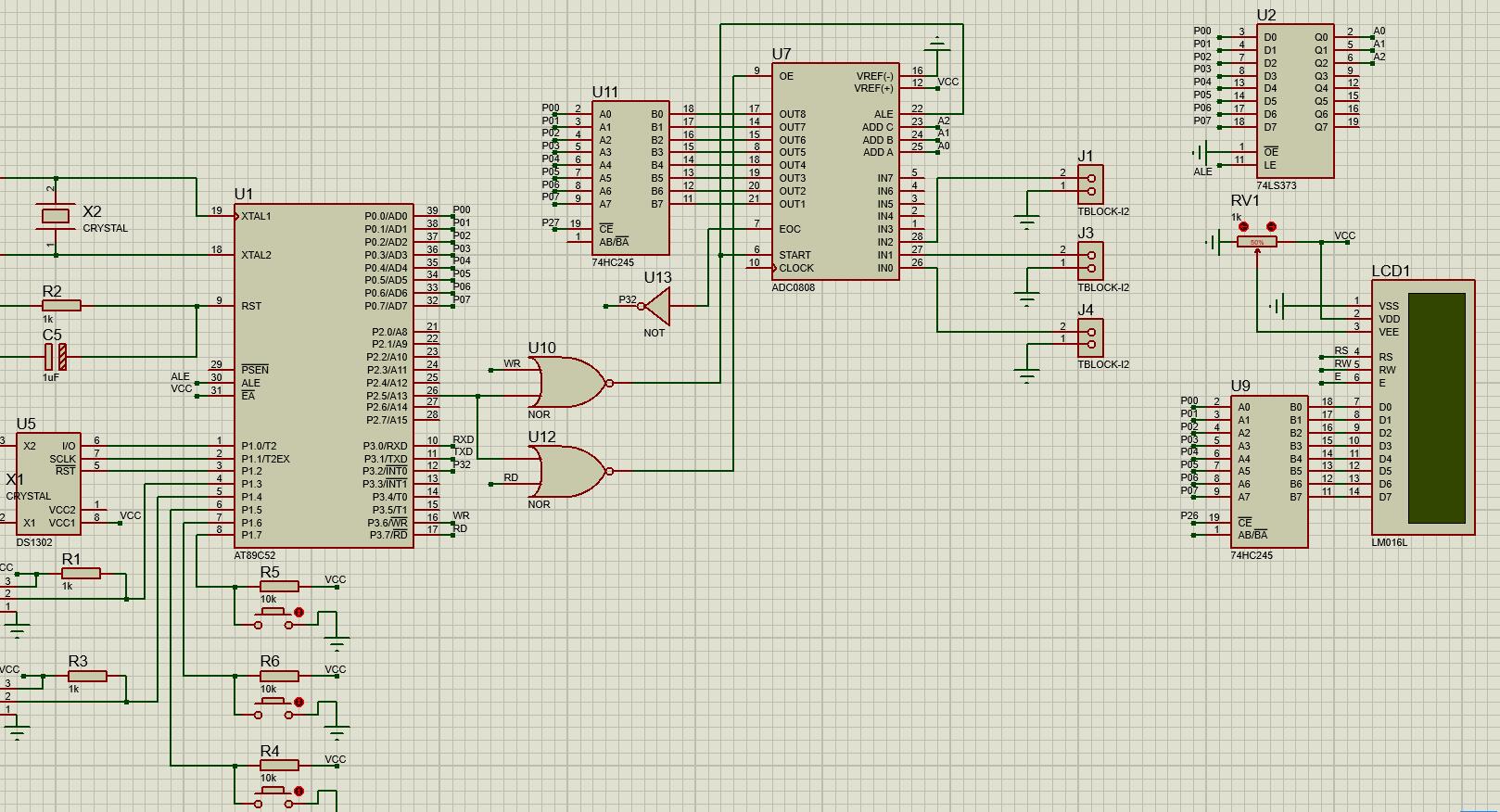Click the TXD terminal label on U1
The image size is (1500, 812).
463,452
